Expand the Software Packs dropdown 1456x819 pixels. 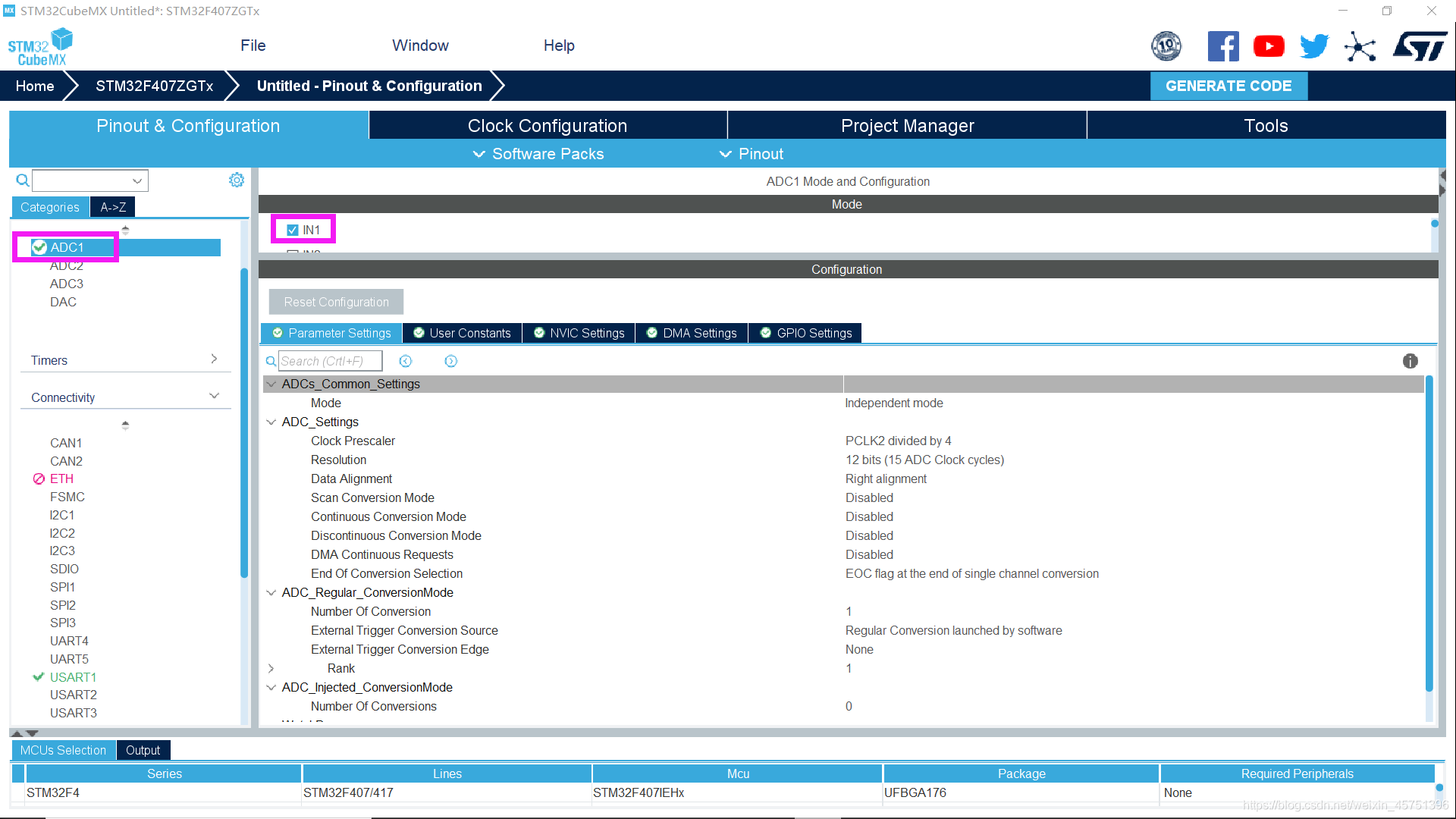point(538,154)
